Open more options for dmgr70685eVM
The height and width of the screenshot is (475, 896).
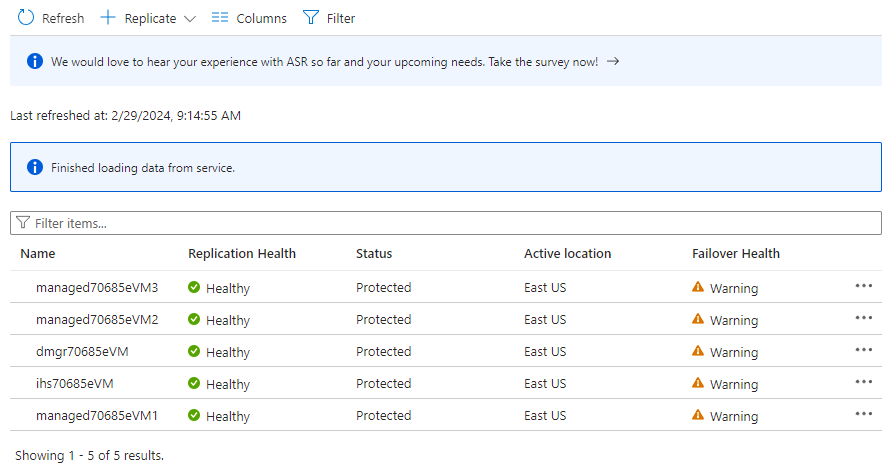[x=864, y=350]
